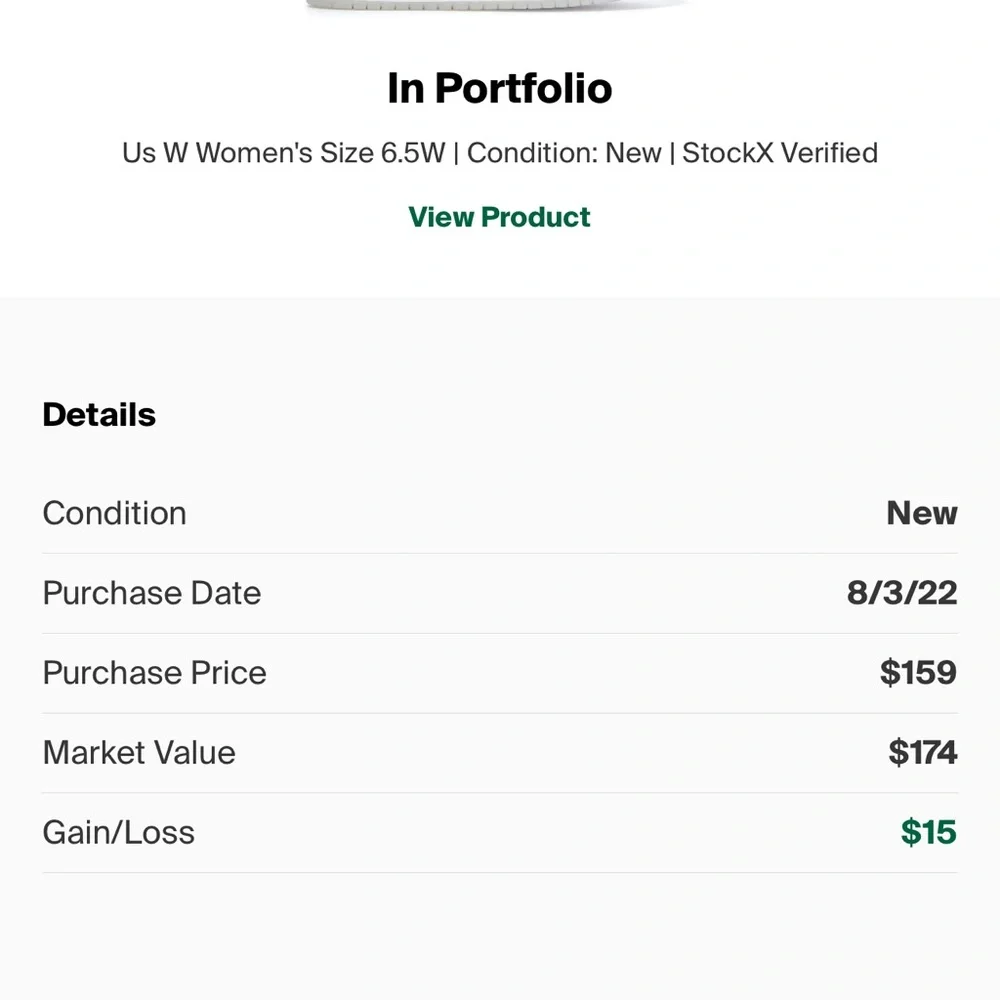Screen dimensions: 1000x1000
Task: Select the Gain/Loss row label
Action: click(119, 832)
